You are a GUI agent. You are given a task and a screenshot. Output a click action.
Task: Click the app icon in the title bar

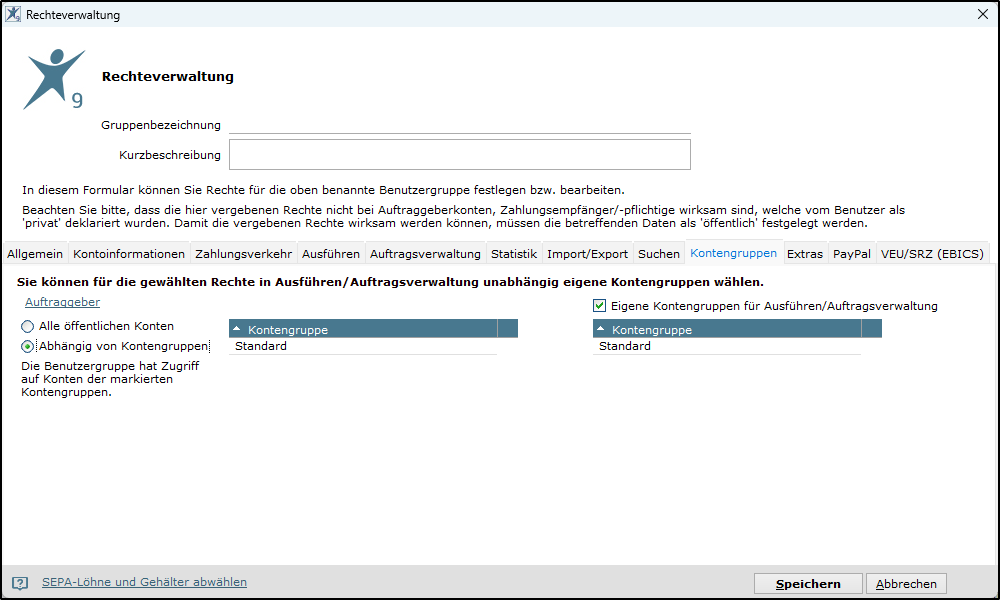pyautogui.click(x=13, y=14)
